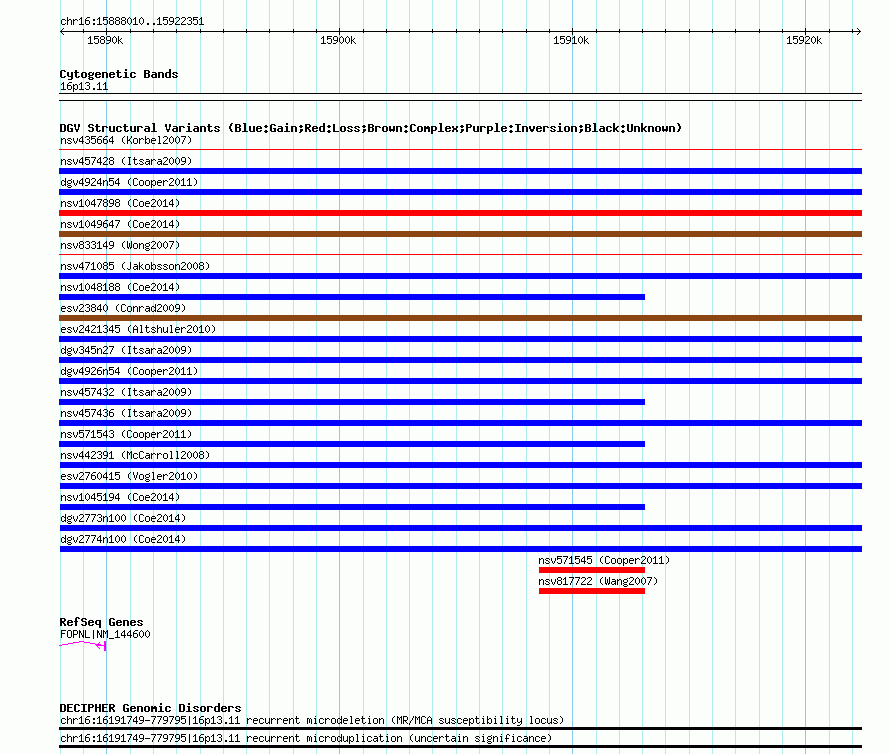890x754 pixels.
Task: Click the 16p13.11 recurrent microduplication entry
Action: pyautogui.click(x=305, y=739)
